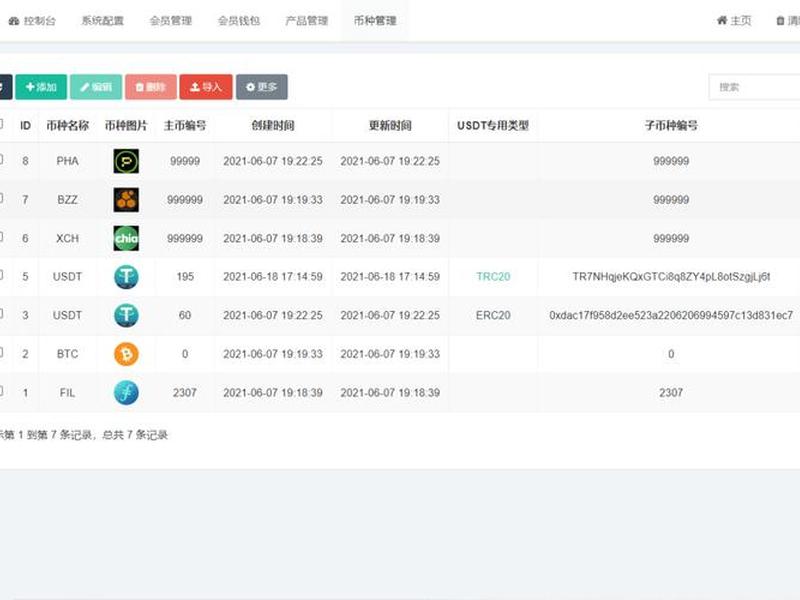
Task: Open the 控制台 dashboard menu
Action: [x=32, y=21]
